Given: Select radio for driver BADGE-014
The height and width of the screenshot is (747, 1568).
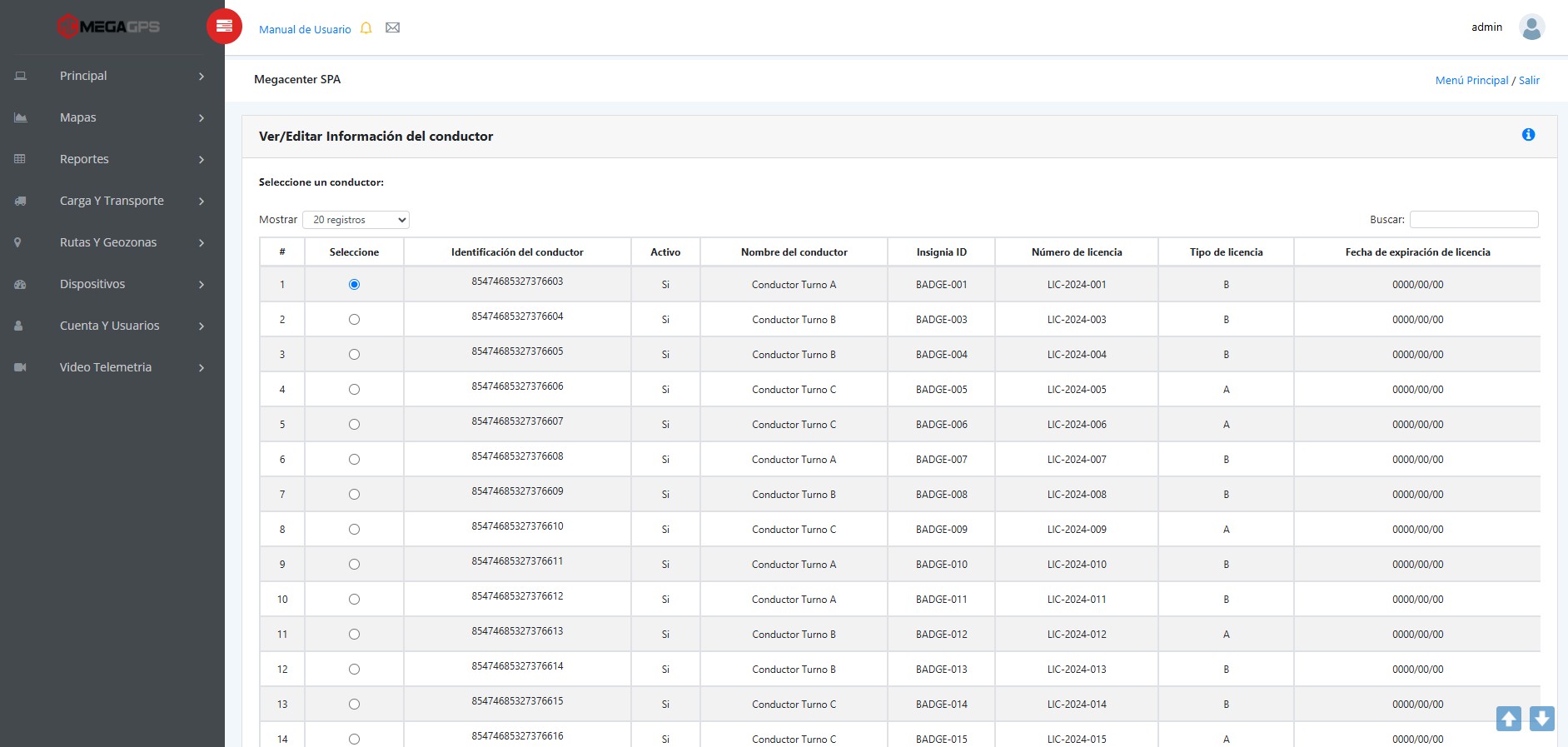Looking at the screenshot, I should 354,705.
